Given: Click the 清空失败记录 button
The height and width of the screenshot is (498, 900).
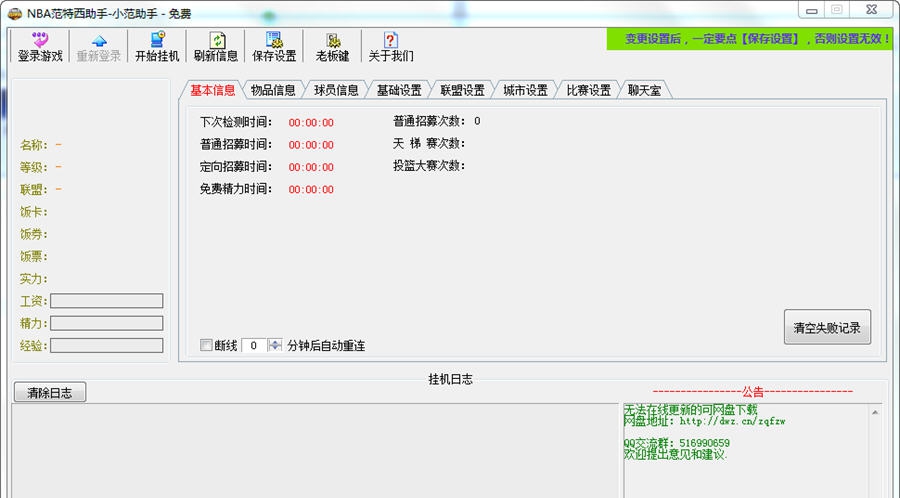Looking at the screenshot, I should pos(827,328).
